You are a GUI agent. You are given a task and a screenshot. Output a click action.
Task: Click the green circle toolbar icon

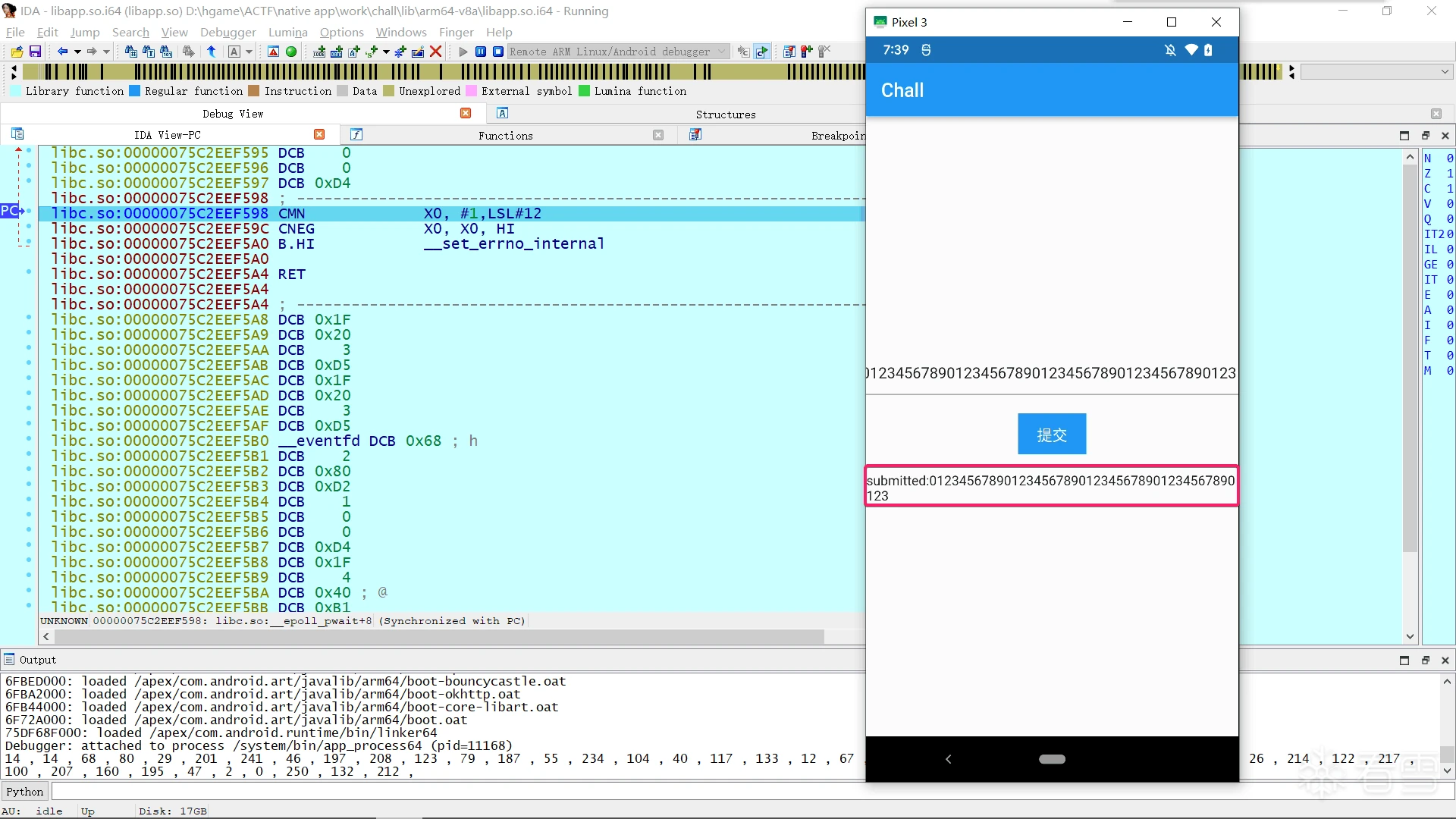point(291,52)
